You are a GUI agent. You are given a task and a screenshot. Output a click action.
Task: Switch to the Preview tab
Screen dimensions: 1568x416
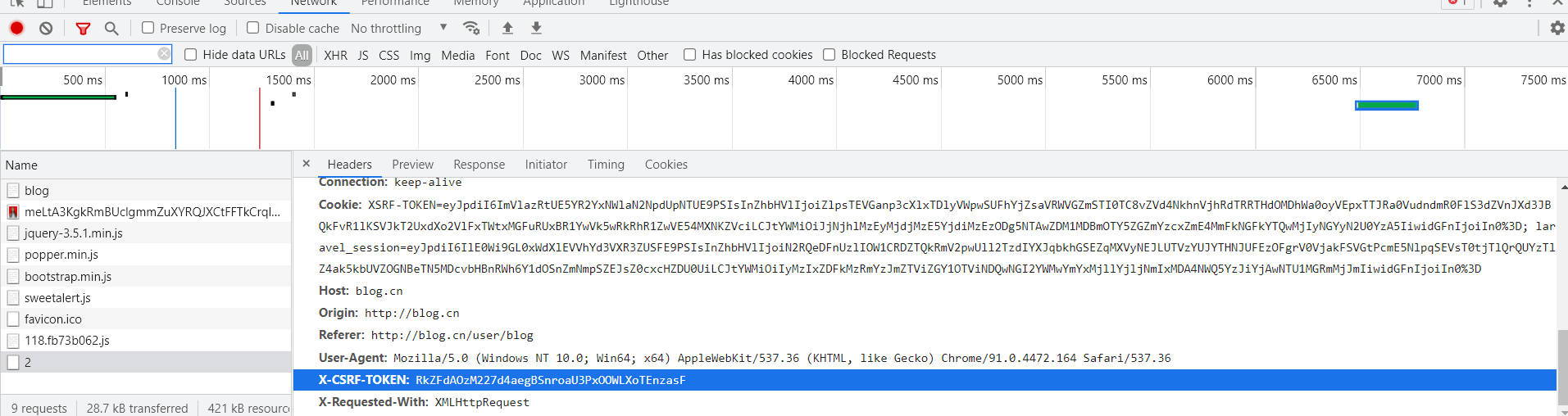click(413, 165)
